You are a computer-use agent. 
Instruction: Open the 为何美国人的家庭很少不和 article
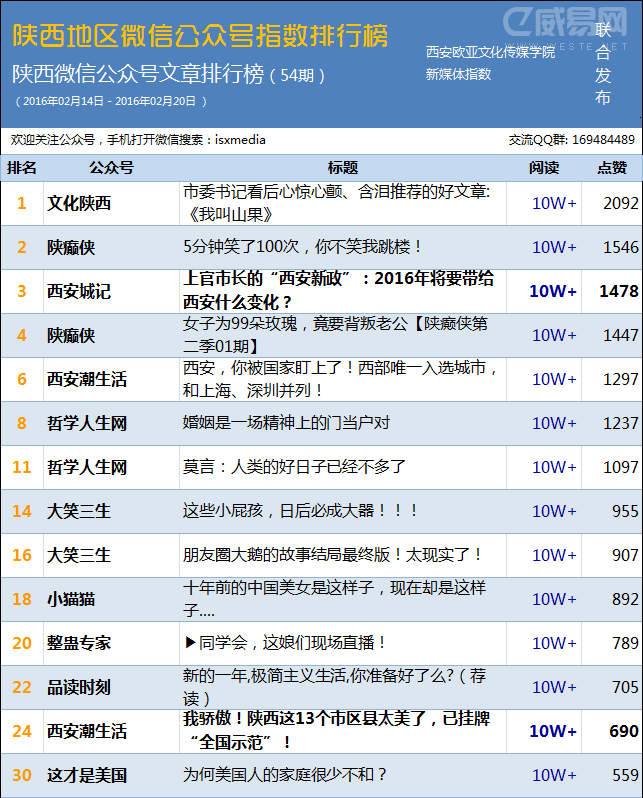coord(285,775)
